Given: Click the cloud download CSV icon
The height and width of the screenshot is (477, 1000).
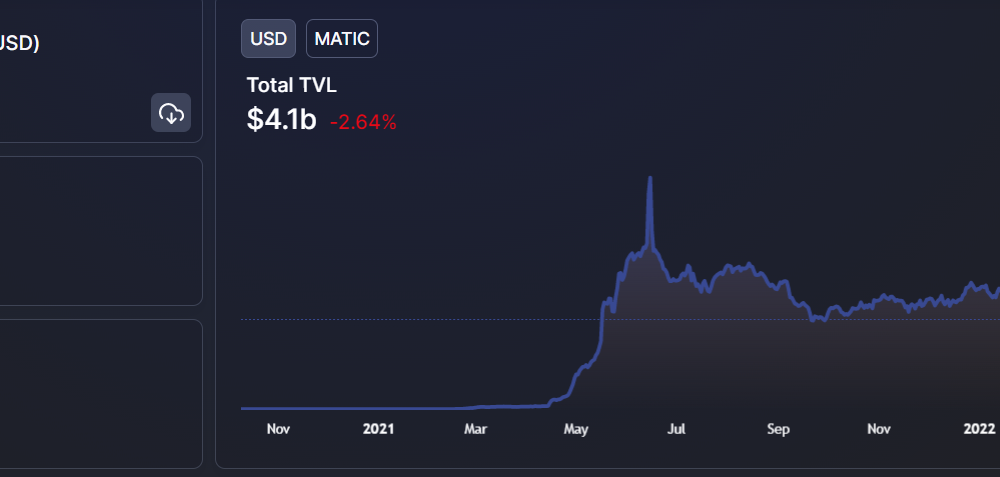Looking at the screenshot, I should pos(171,113).
